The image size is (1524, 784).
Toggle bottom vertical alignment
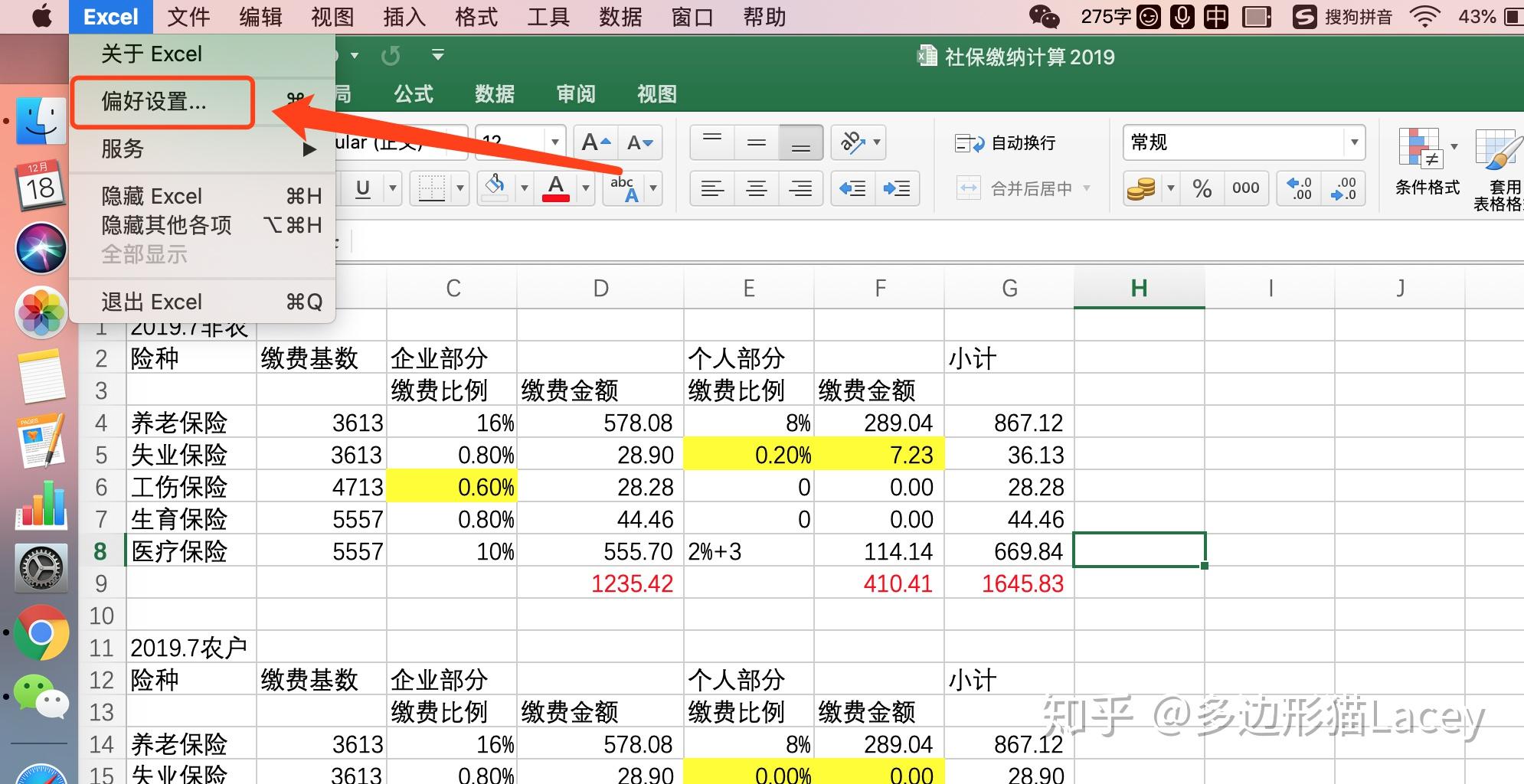pos(801,142)
